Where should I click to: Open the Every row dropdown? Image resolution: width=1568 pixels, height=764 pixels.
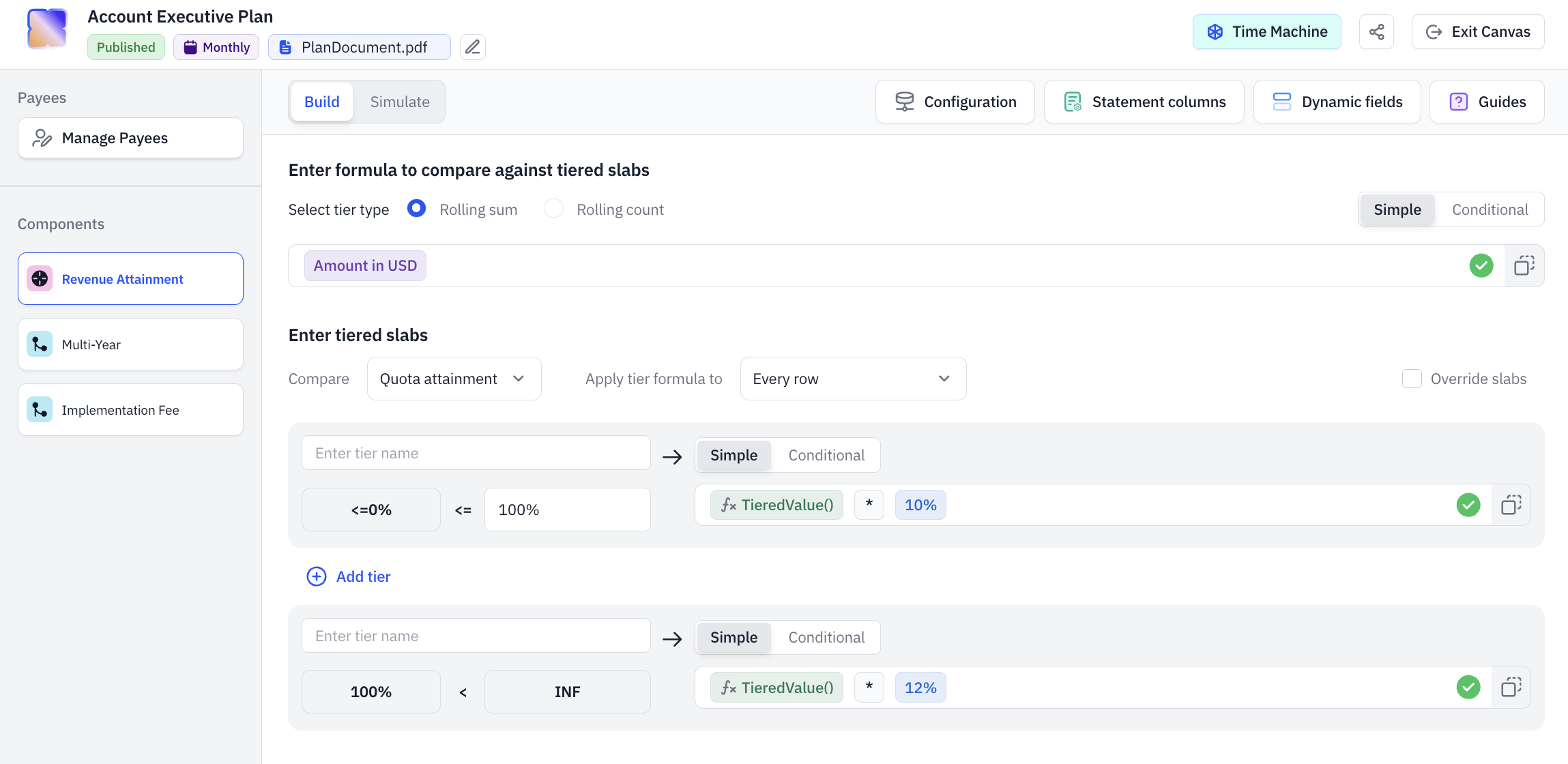853,379
